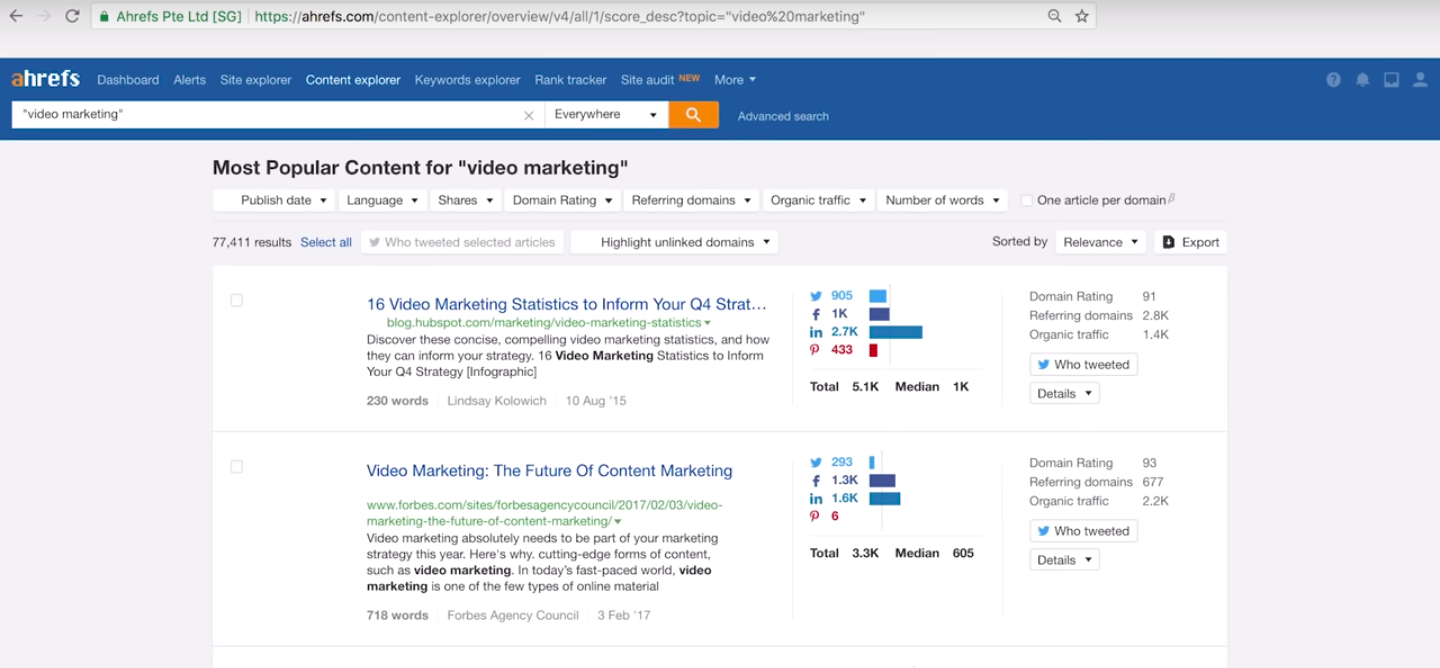Click the LinkedIn icon beside 2.7K
This screenshot has width=1440, height=668.
[816, 332]
